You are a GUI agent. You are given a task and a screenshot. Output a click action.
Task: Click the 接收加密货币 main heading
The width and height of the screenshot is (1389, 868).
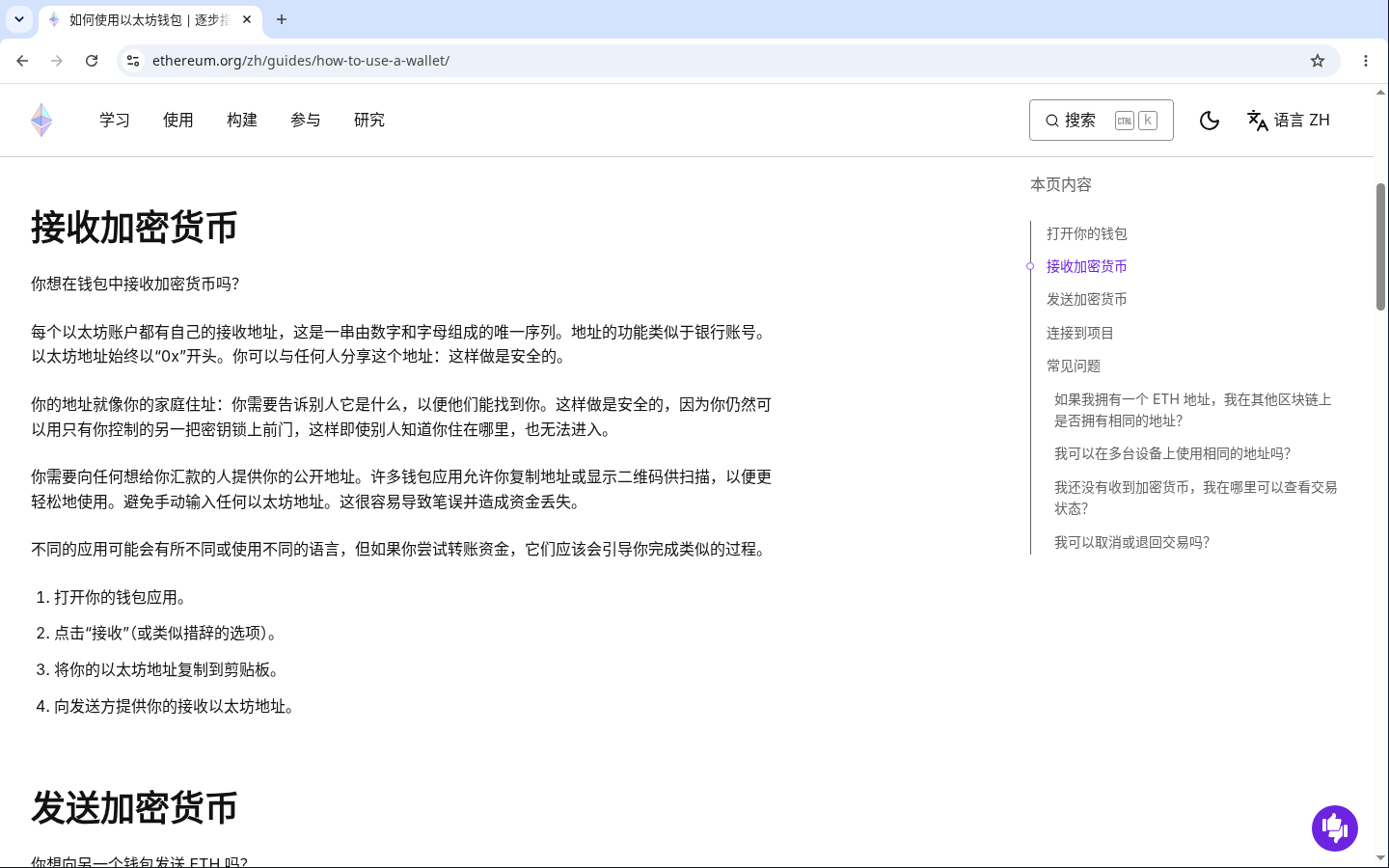coord(134,228)
